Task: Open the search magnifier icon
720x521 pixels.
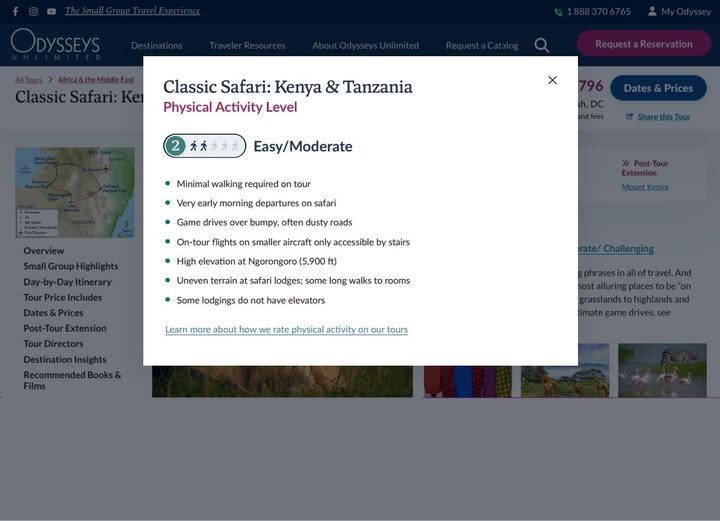Action: pyautogui.click(x=542, y=45)
